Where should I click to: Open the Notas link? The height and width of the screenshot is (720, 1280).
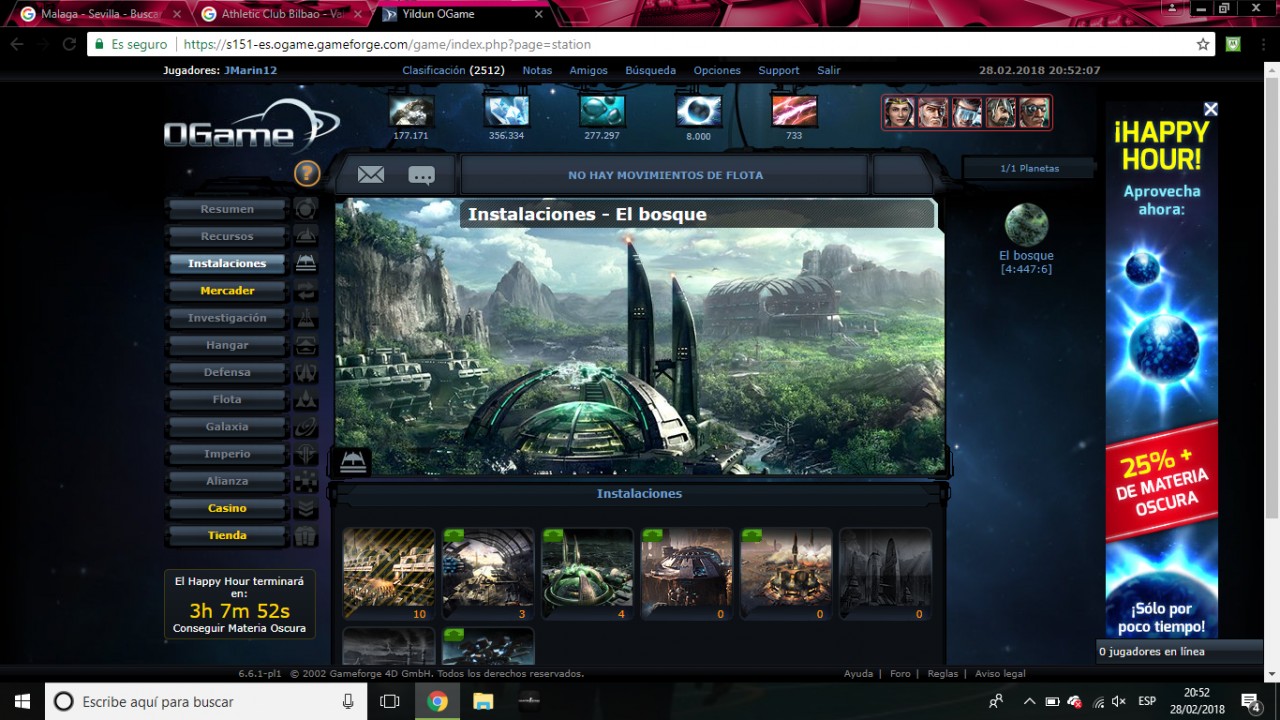point(537,71)
